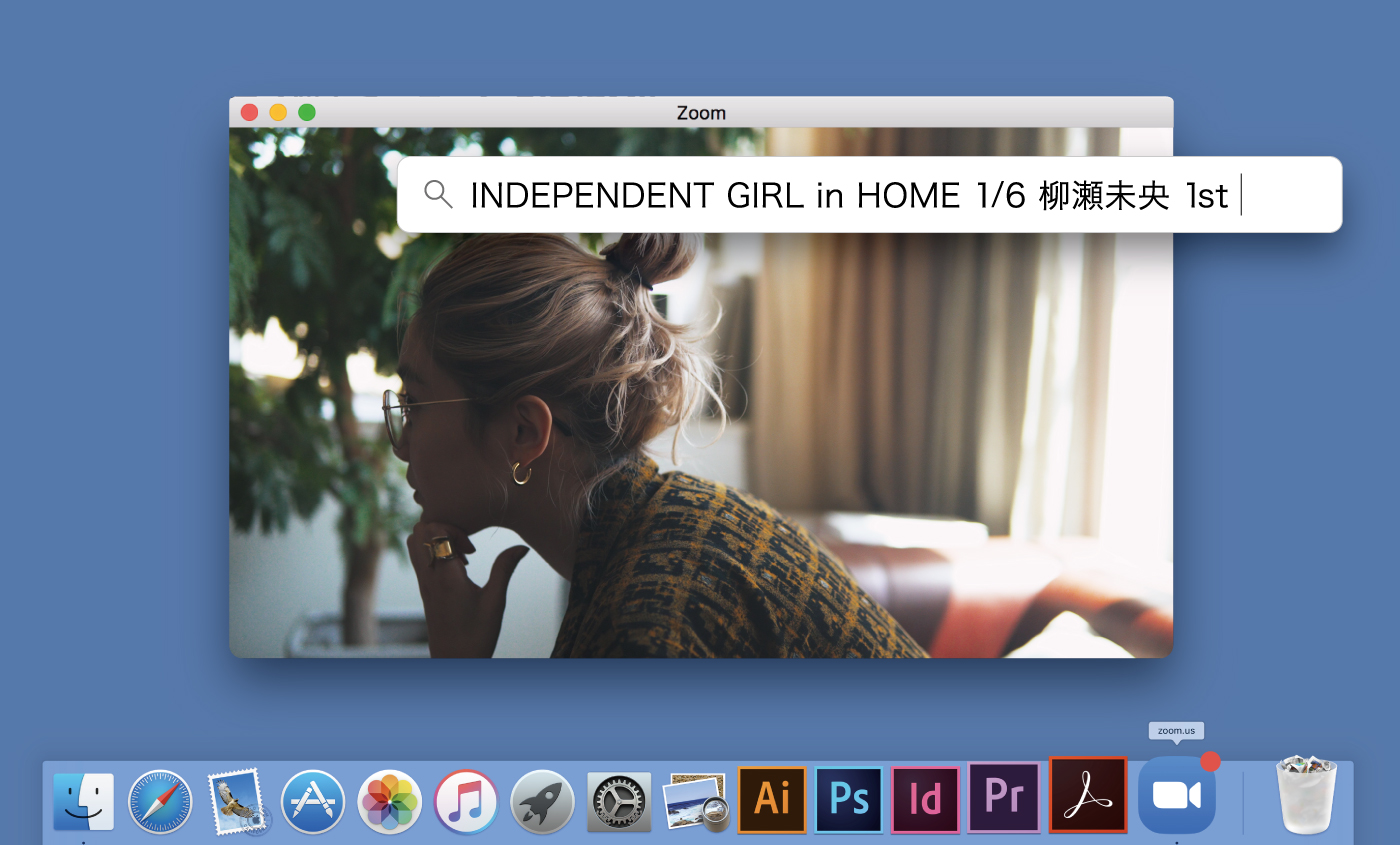Launch the Photos app in the Dock
This screenshot has width=1400, height=845.
tap(390, 801)
